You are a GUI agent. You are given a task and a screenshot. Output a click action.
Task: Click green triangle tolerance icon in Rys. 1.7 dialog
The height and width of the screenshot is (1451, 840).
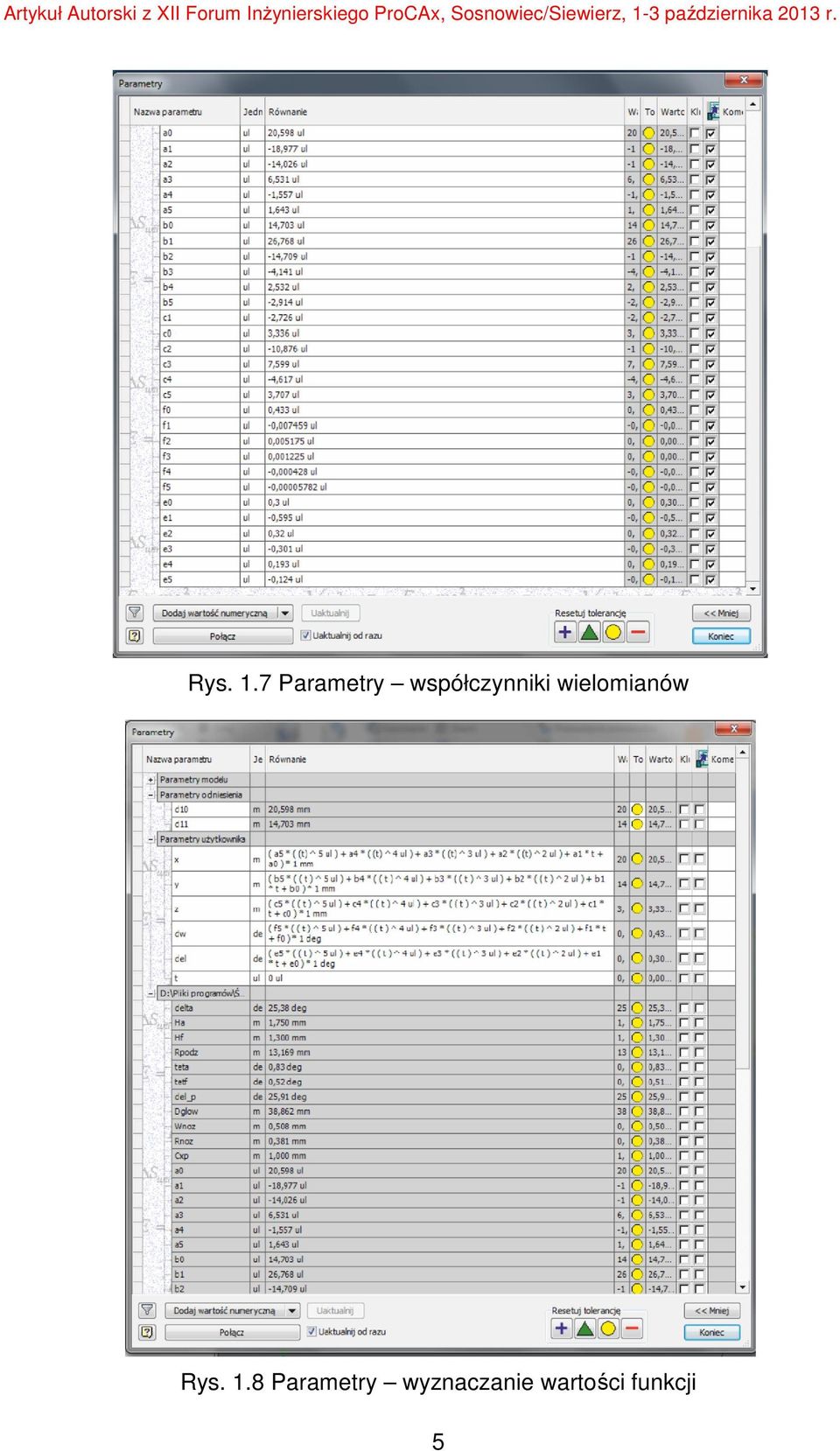click(589, 632)
